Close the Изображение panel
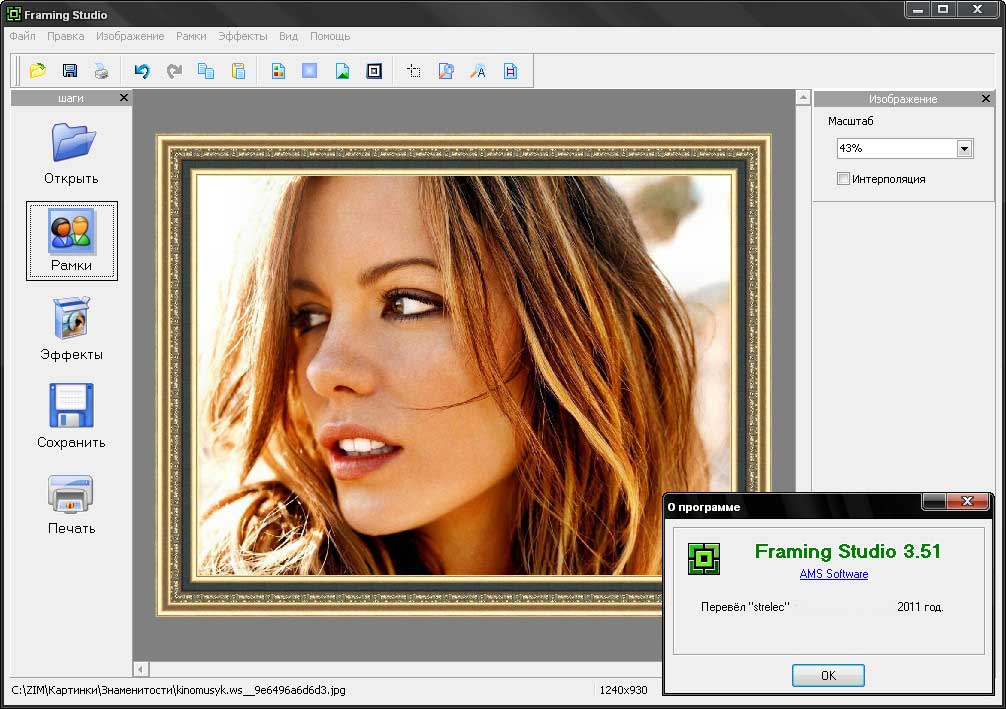Image resolution: width=1006 pixels, height=709 pixels. [986, 99]
